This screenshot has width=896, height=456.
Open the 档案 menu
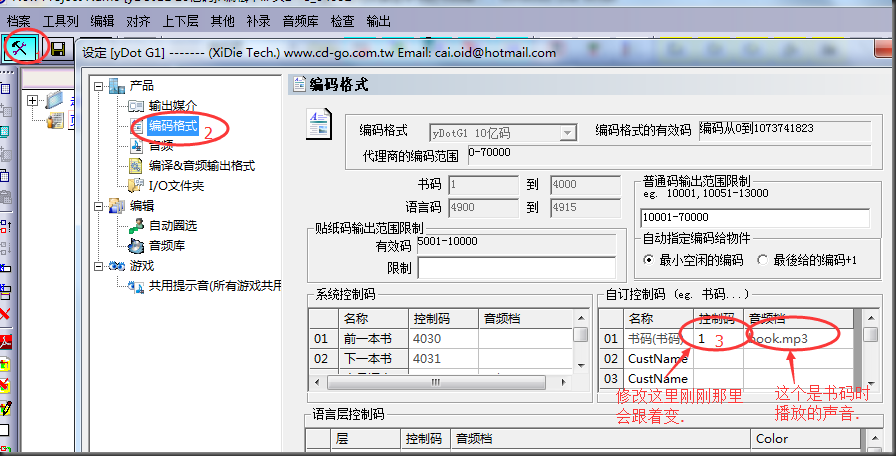click(x=18, y=20)
